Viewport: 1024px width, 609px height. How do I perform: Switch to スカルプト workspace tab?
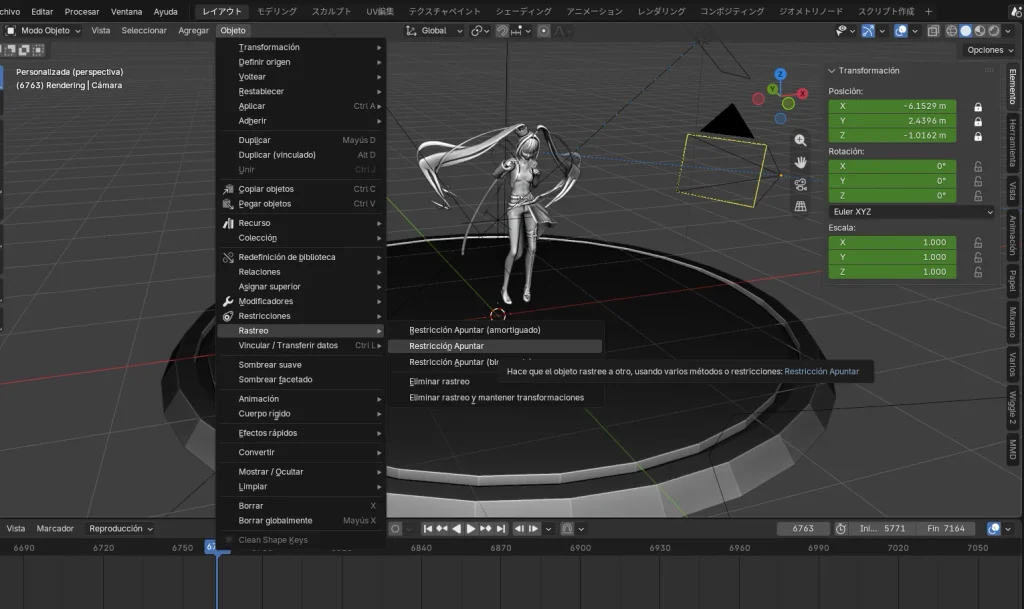click(x=331, y=12)
